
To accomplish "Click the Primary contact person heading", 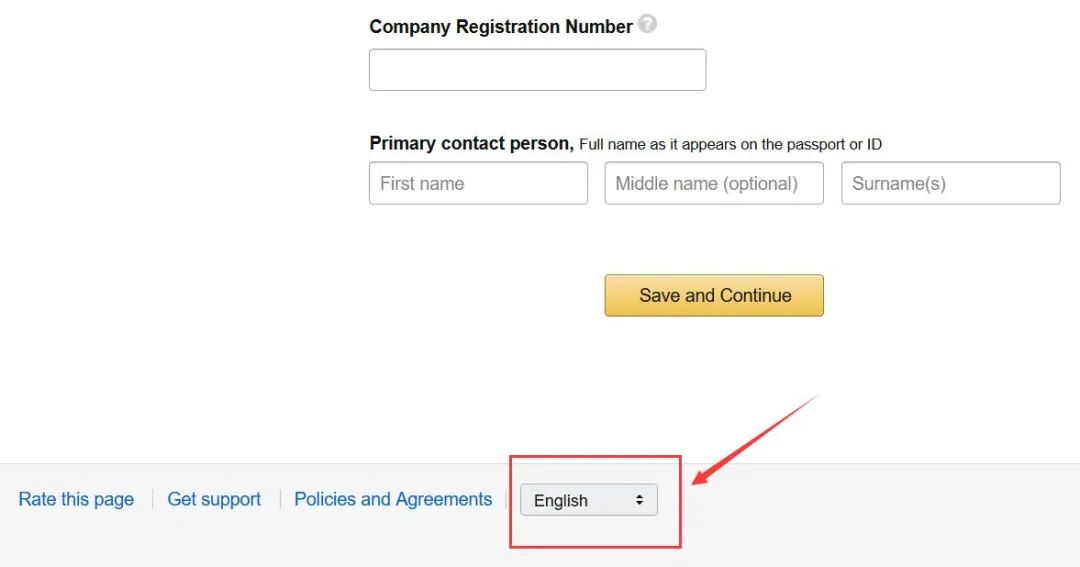I will coord(471,144).
